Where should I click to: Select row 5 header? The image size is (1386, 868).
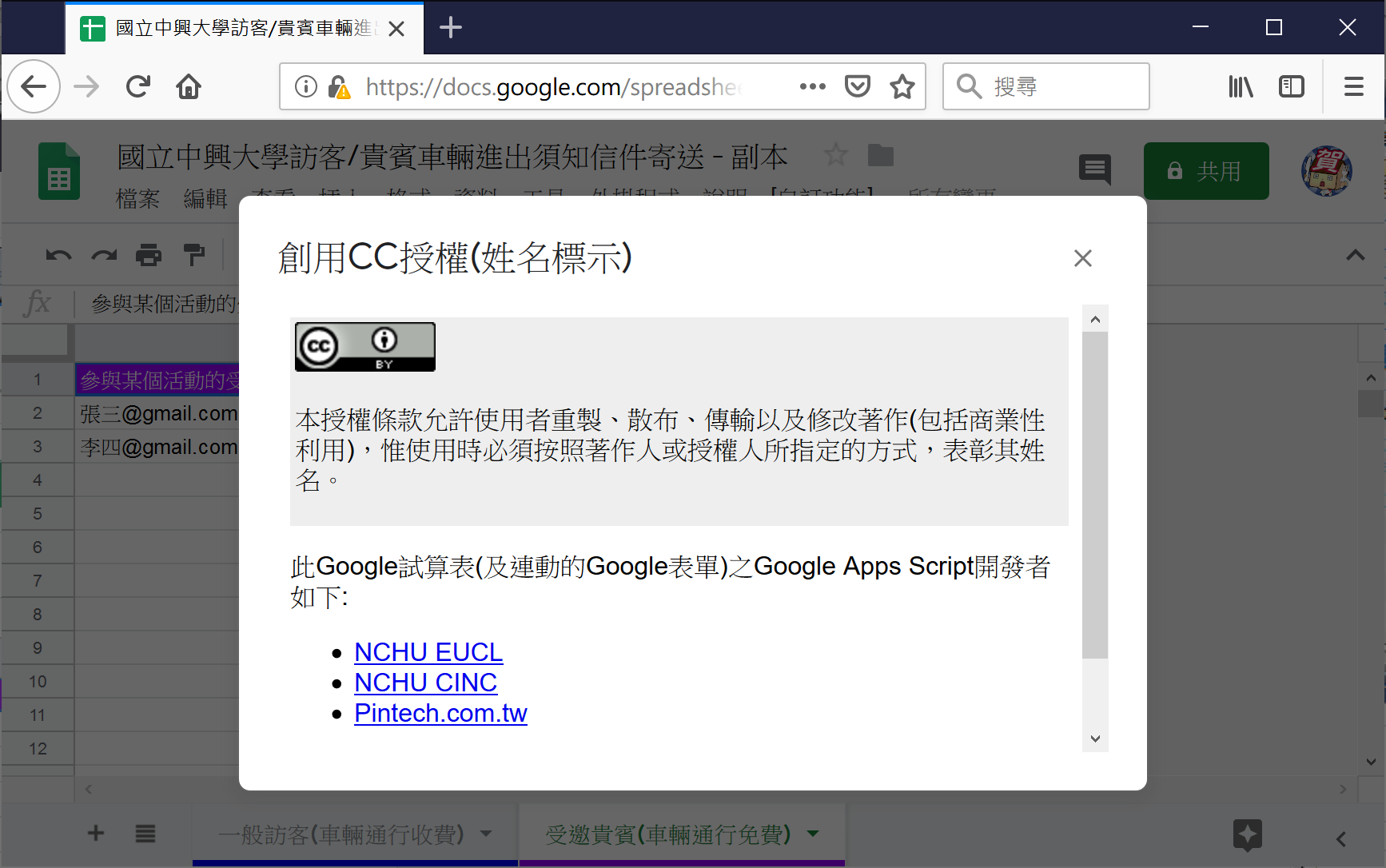click(38, 514)
